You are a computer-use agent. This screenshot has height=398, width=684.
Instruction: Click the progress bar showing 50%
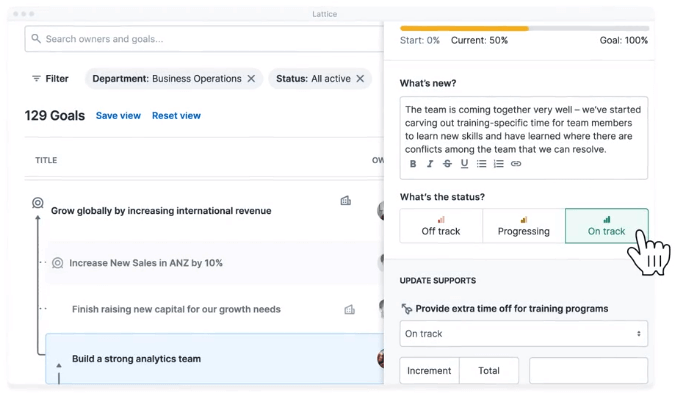click(524, 28)
